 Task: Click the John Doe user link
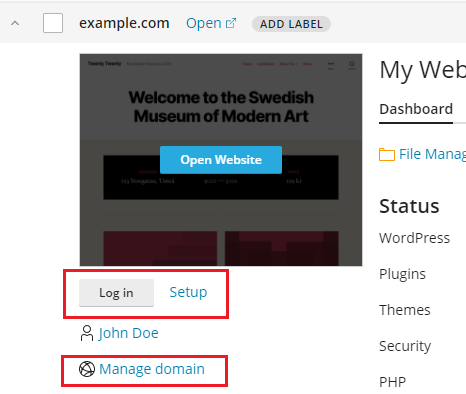click(128, 333)
